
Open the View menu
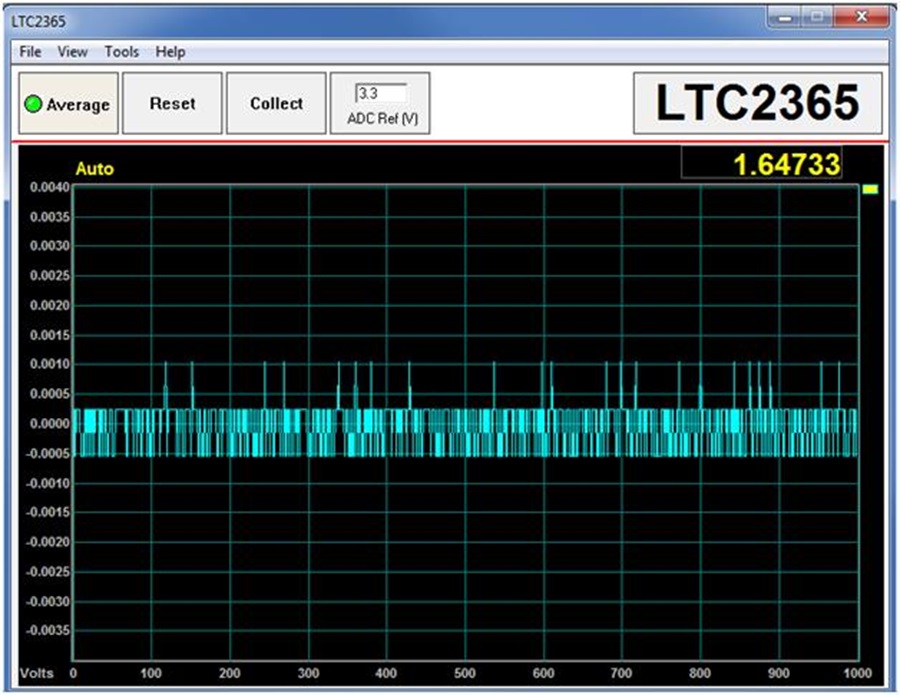point(72,52)
